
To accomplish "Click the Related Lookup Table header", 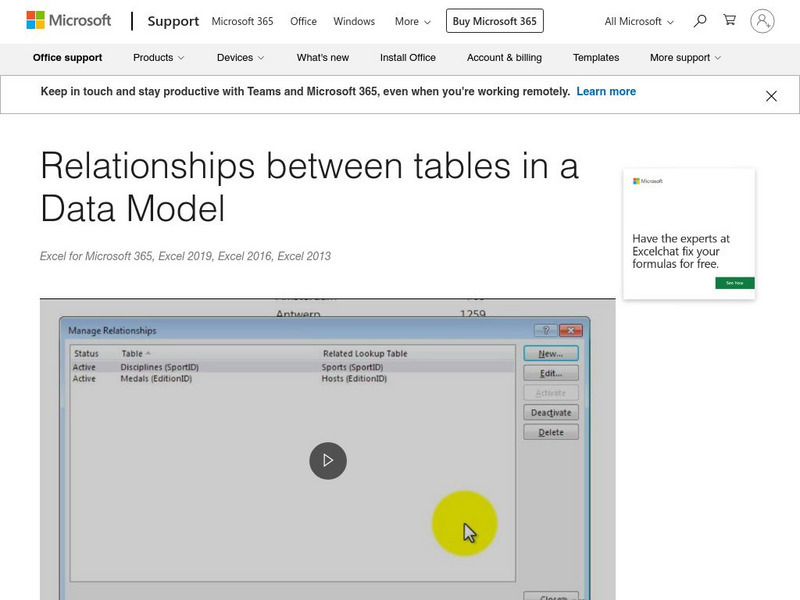I will (x=365, y=353).
